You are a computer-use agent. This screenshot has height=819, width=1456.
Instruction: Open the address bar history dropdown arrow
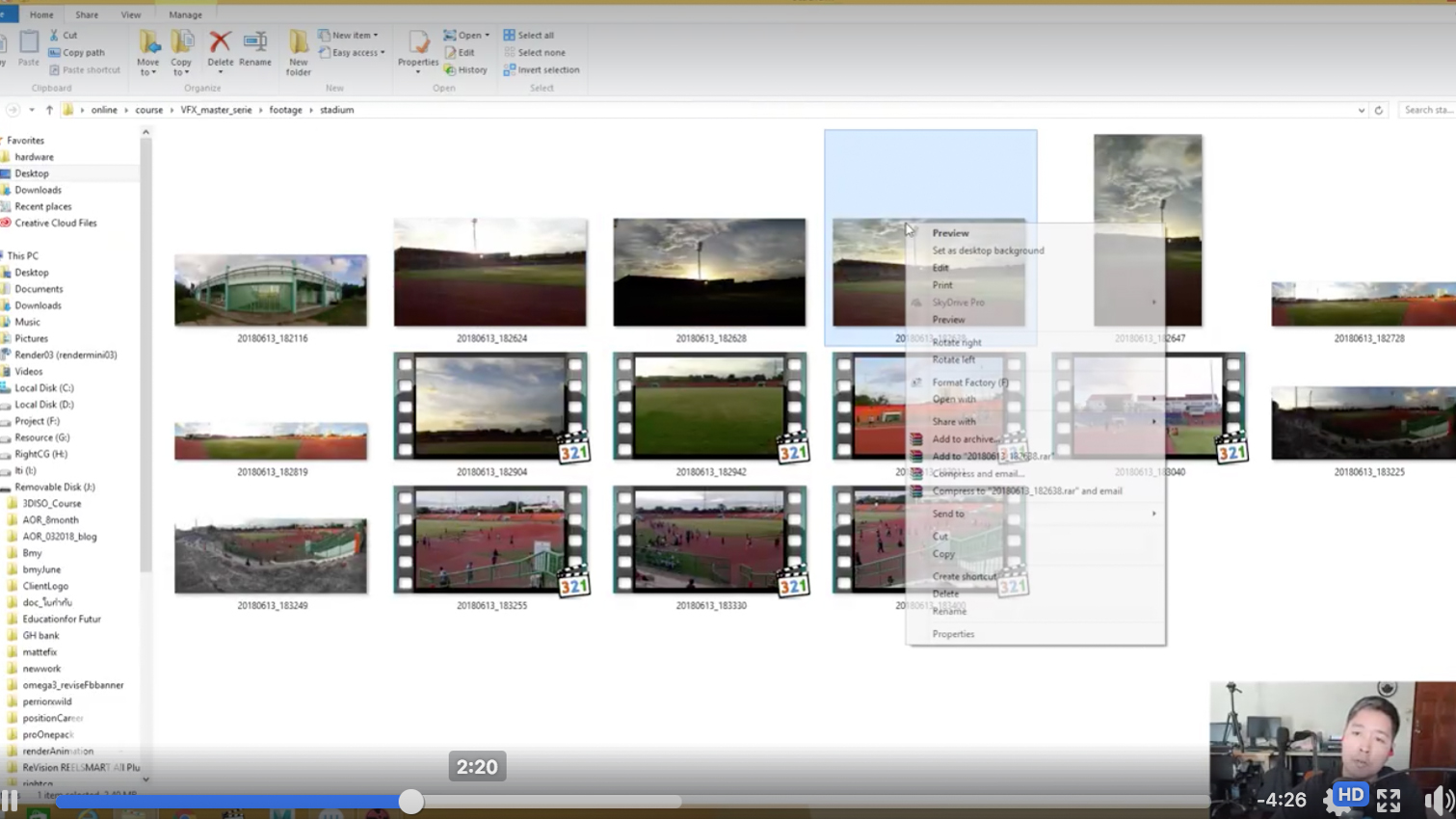[x=1361, y=111]
